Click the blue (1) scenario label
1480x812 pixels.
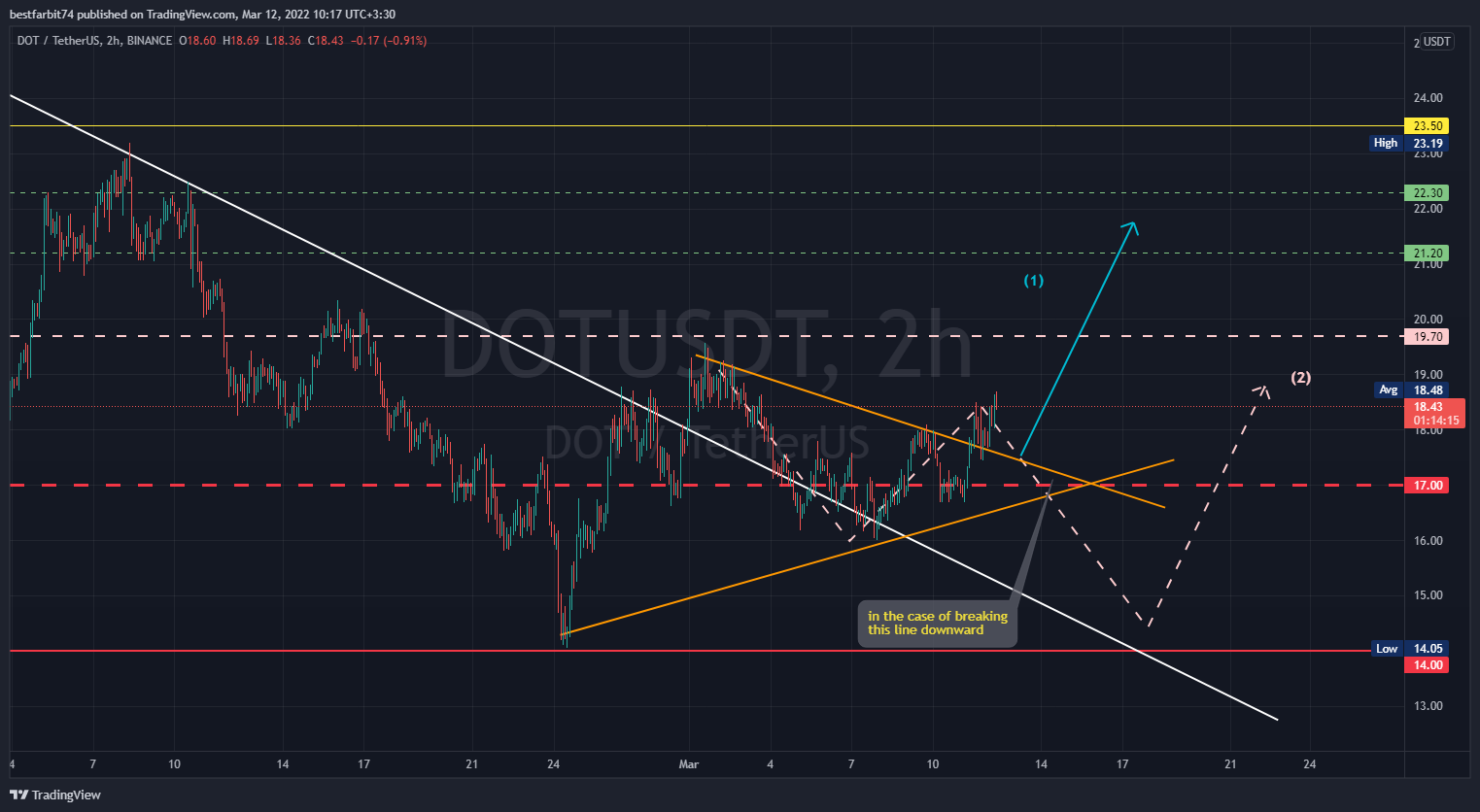[x=1034, y=281]
